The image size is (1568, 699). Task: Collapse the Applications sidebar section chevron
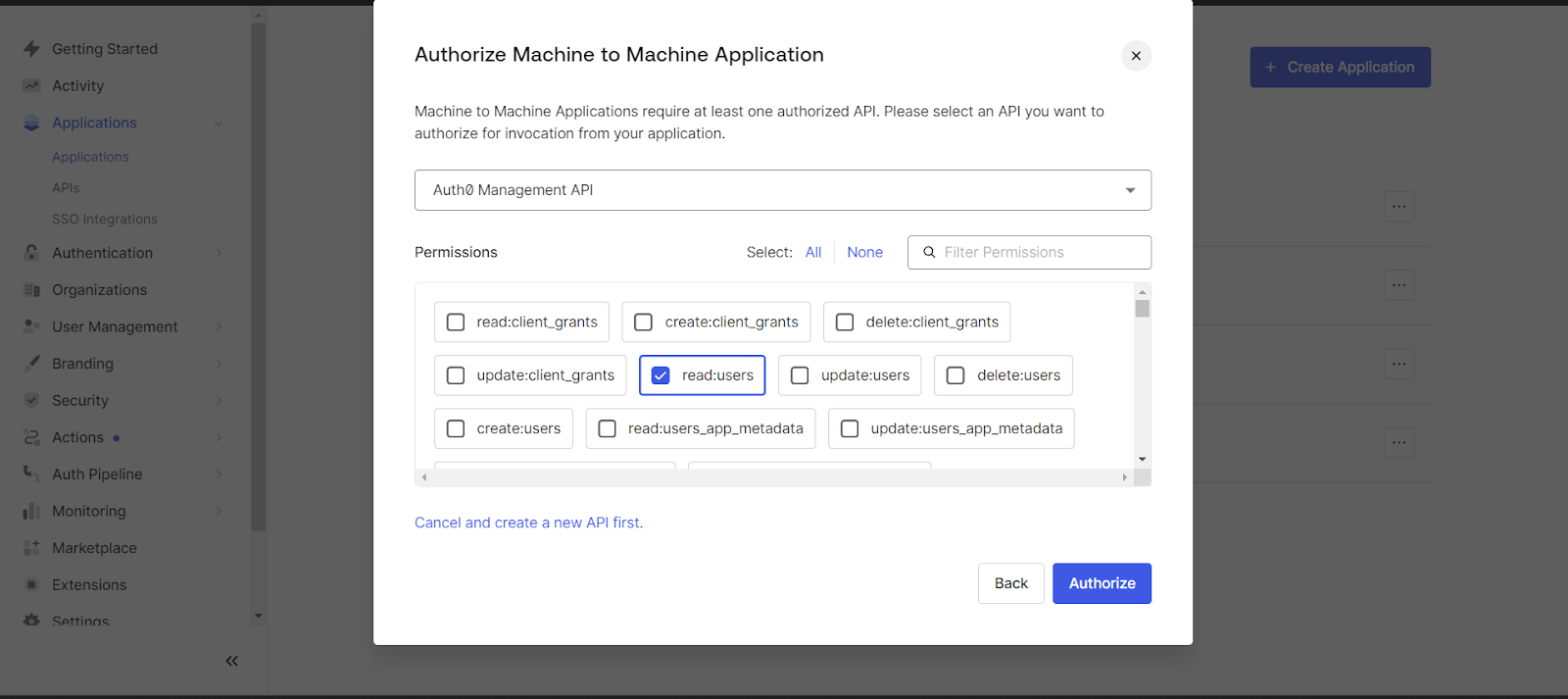[219, 124]
